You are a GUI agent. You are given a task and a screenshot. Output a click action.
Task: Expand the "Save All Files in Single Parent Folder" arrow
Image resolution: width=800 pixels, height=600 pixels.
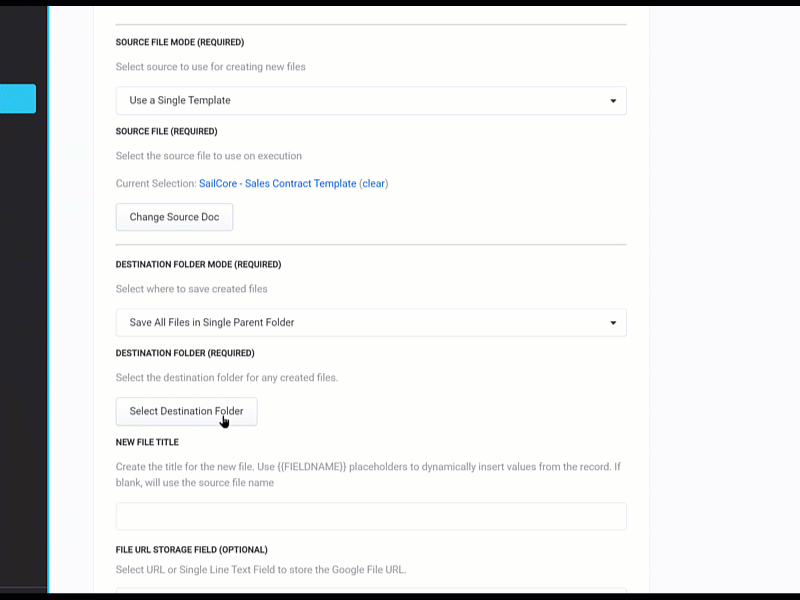[x=612, y=322]
